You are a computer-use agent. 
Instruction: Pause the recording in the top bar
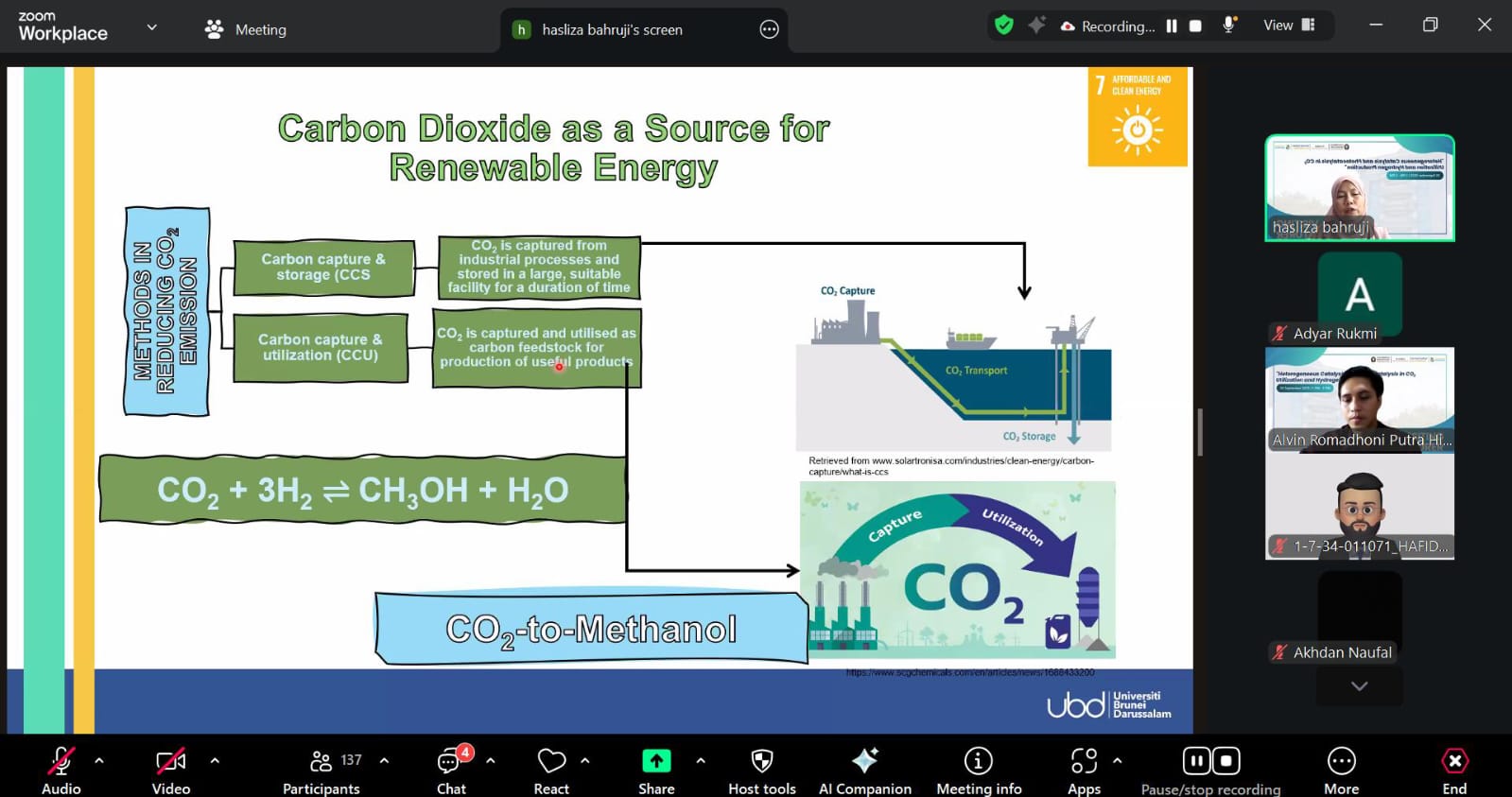tap(1172, 26)
